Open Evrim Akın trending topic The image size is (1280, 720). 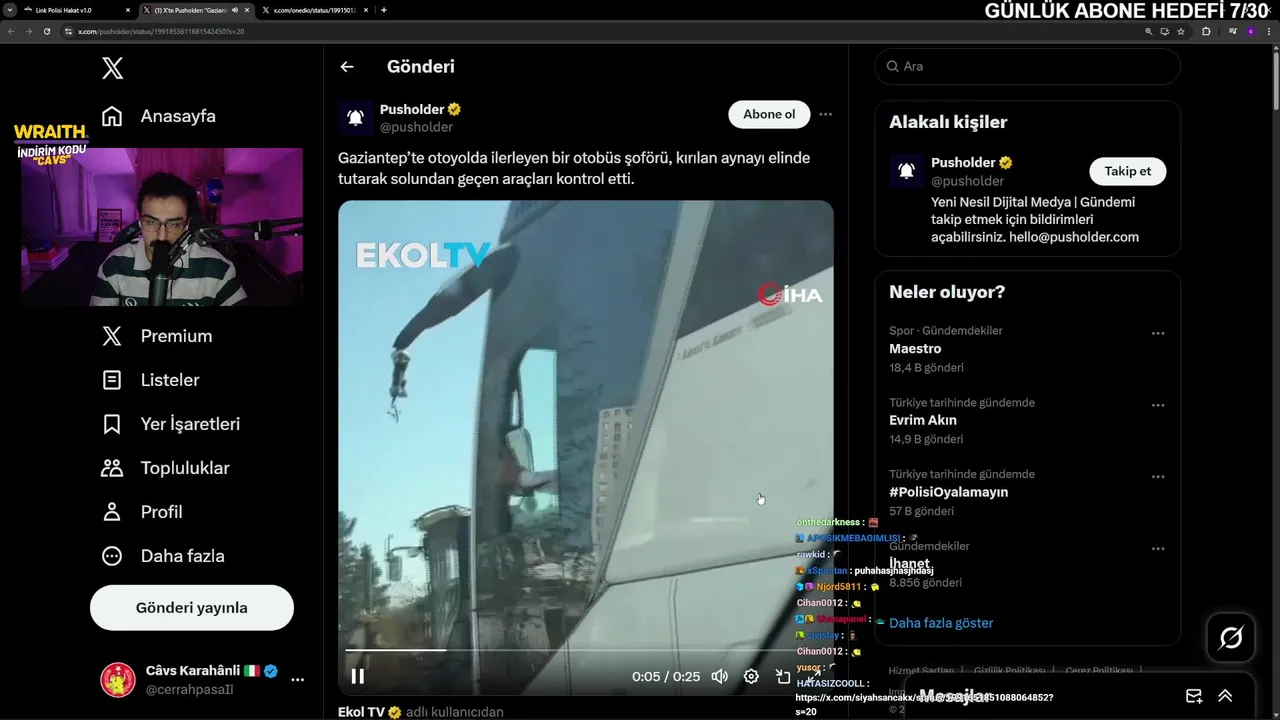point(923,420)
